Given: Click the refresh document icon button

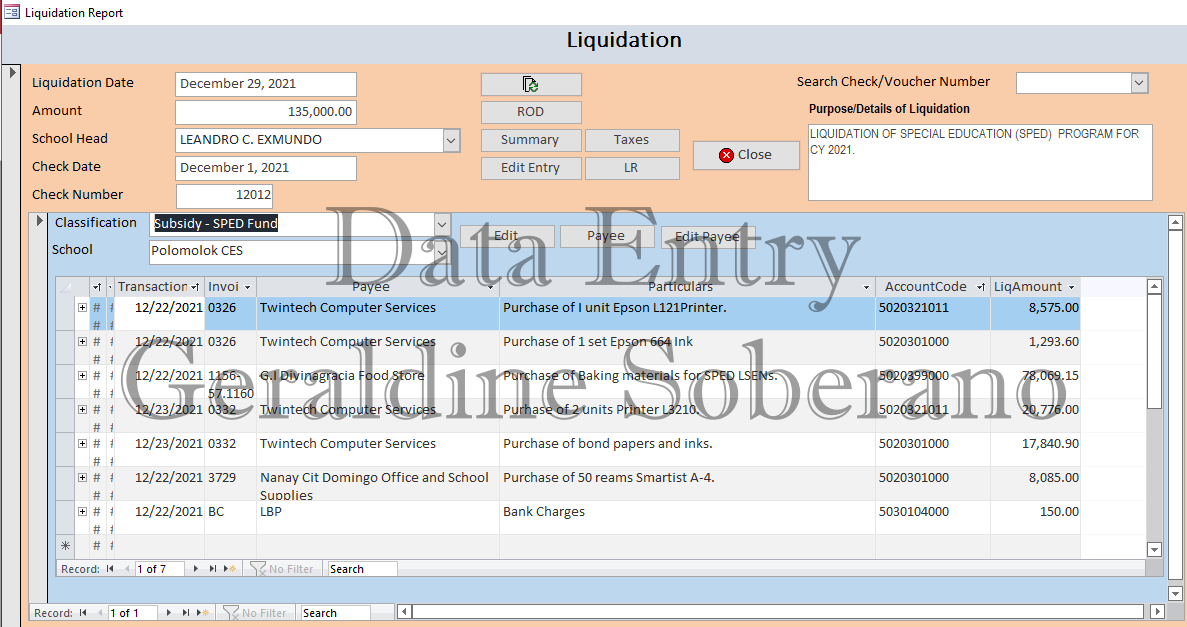Looking at the screenshot, I should [531, 84].
